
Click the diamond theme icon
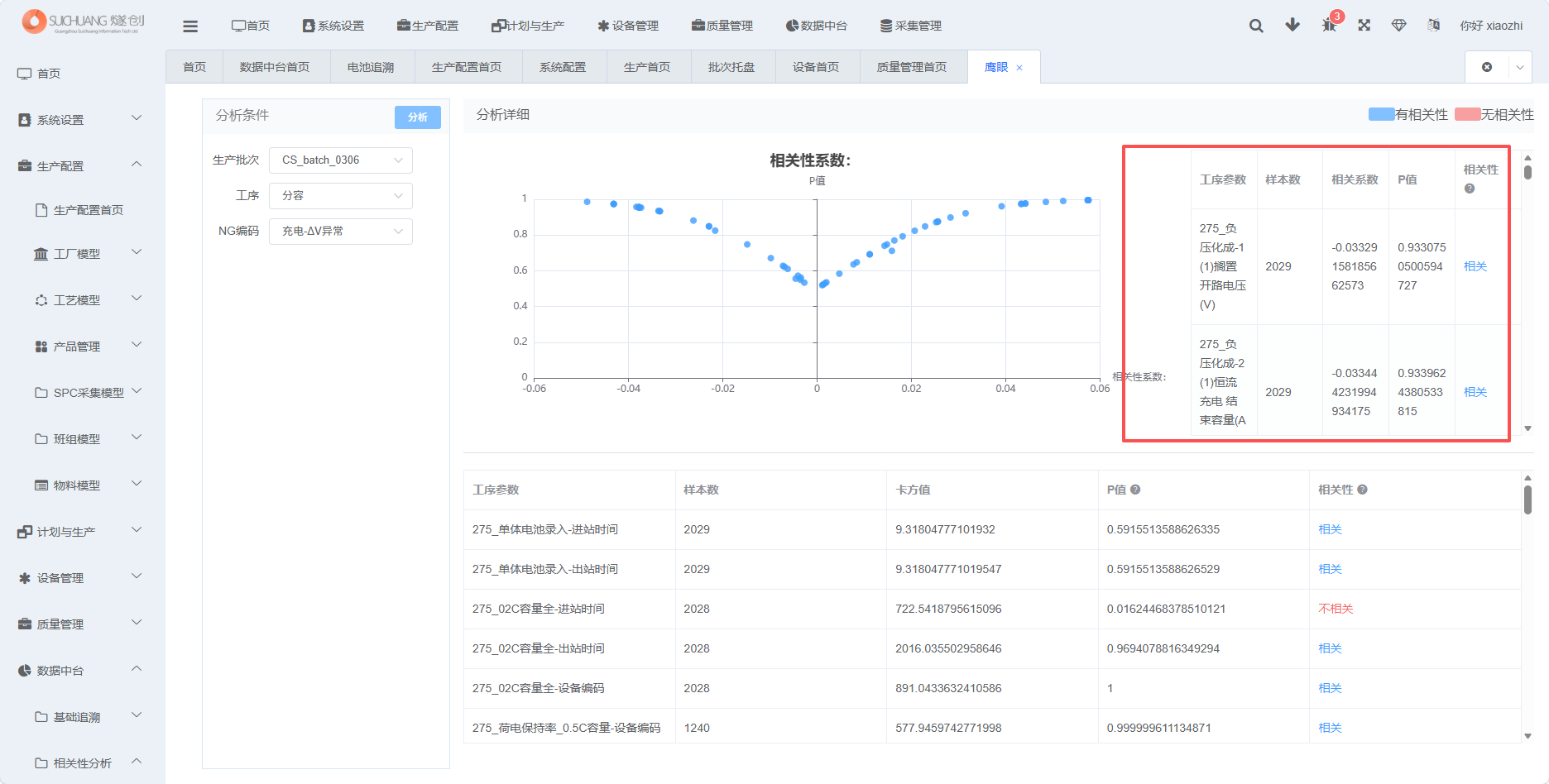click(1399, 26)
